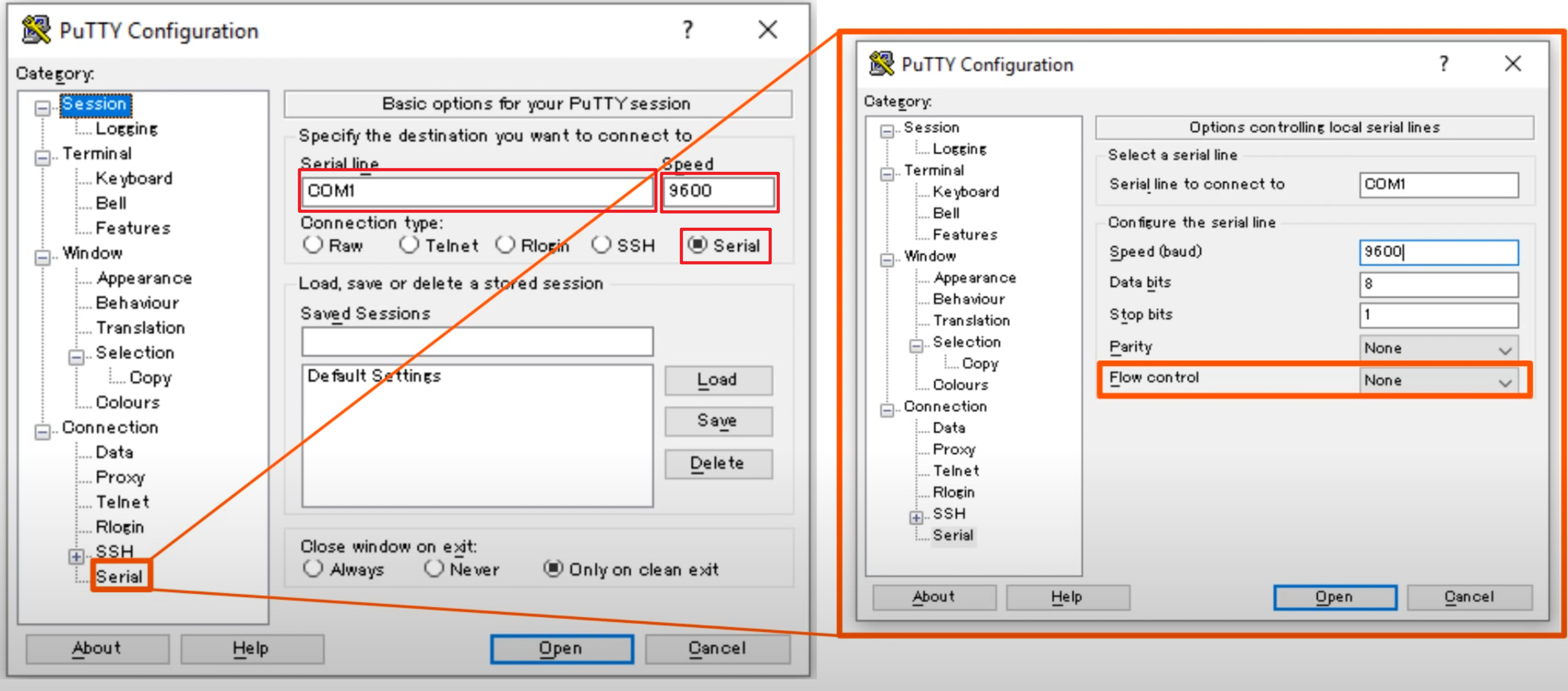Viewport: 1568px width, 691px height.
Task: Click the help question mark in left dialog
Action: tap(687, 29)
